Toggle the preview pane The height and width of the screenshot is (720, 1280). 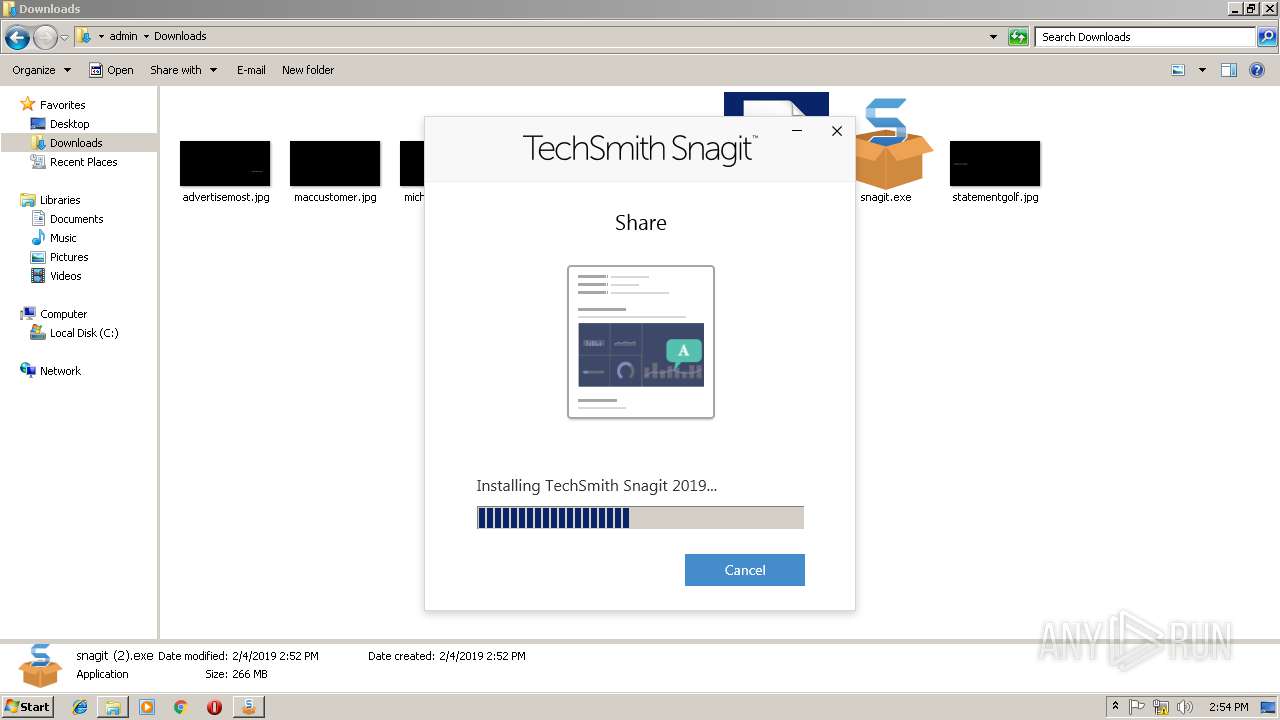click(1229, 70)
